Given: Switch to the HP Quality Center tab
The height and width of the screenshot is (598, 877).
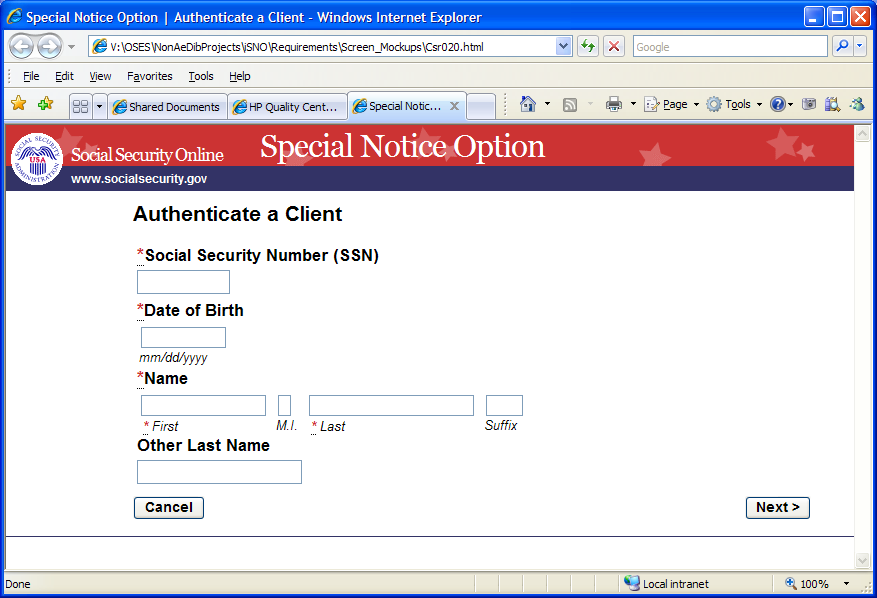Looking at the screenshot, I should coord(287,107).
